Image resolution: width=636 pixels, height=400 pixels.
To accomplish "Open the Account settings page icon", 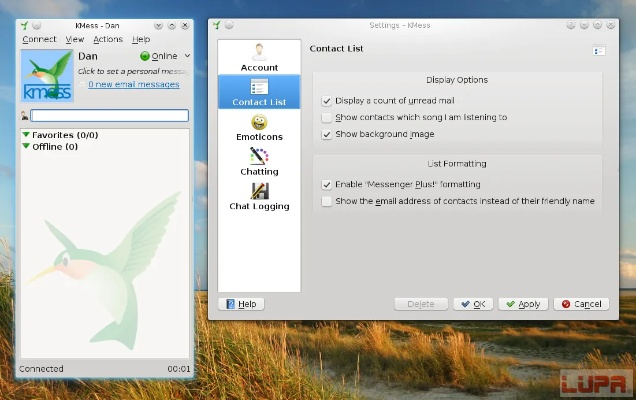I will pyautogui.click(x=259, y=51).
